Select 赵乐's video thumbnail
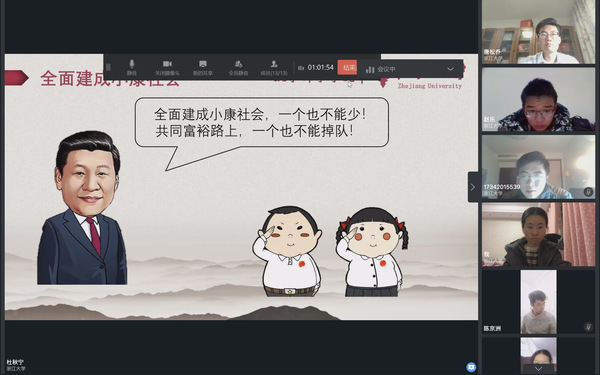The height and width of the screenshot is (375, 600). (x=538, y=99)
